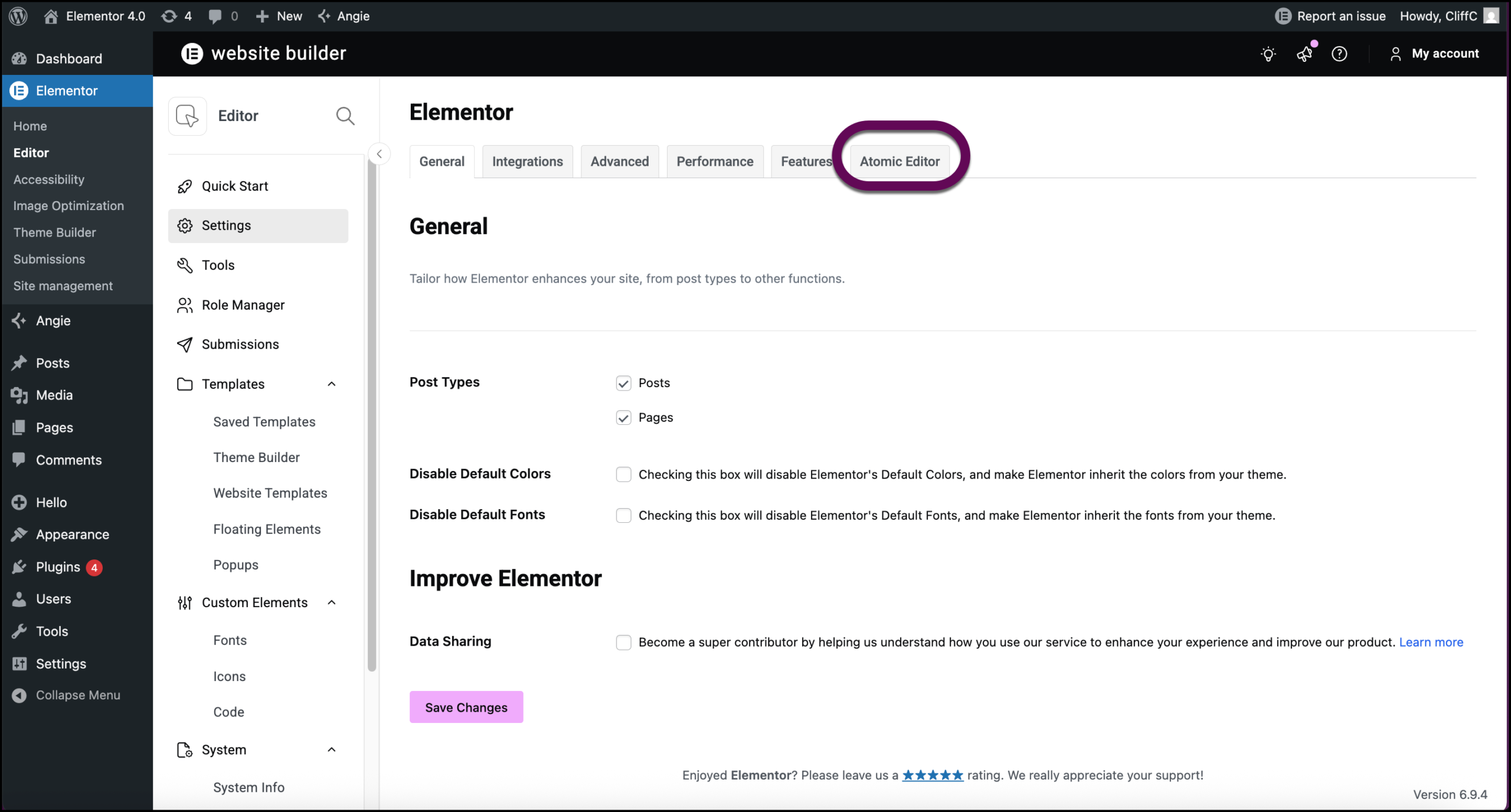Collapse the Custom Elements section
The image size is (1511, 812).
pyautogui.click(x=332, y=603)
